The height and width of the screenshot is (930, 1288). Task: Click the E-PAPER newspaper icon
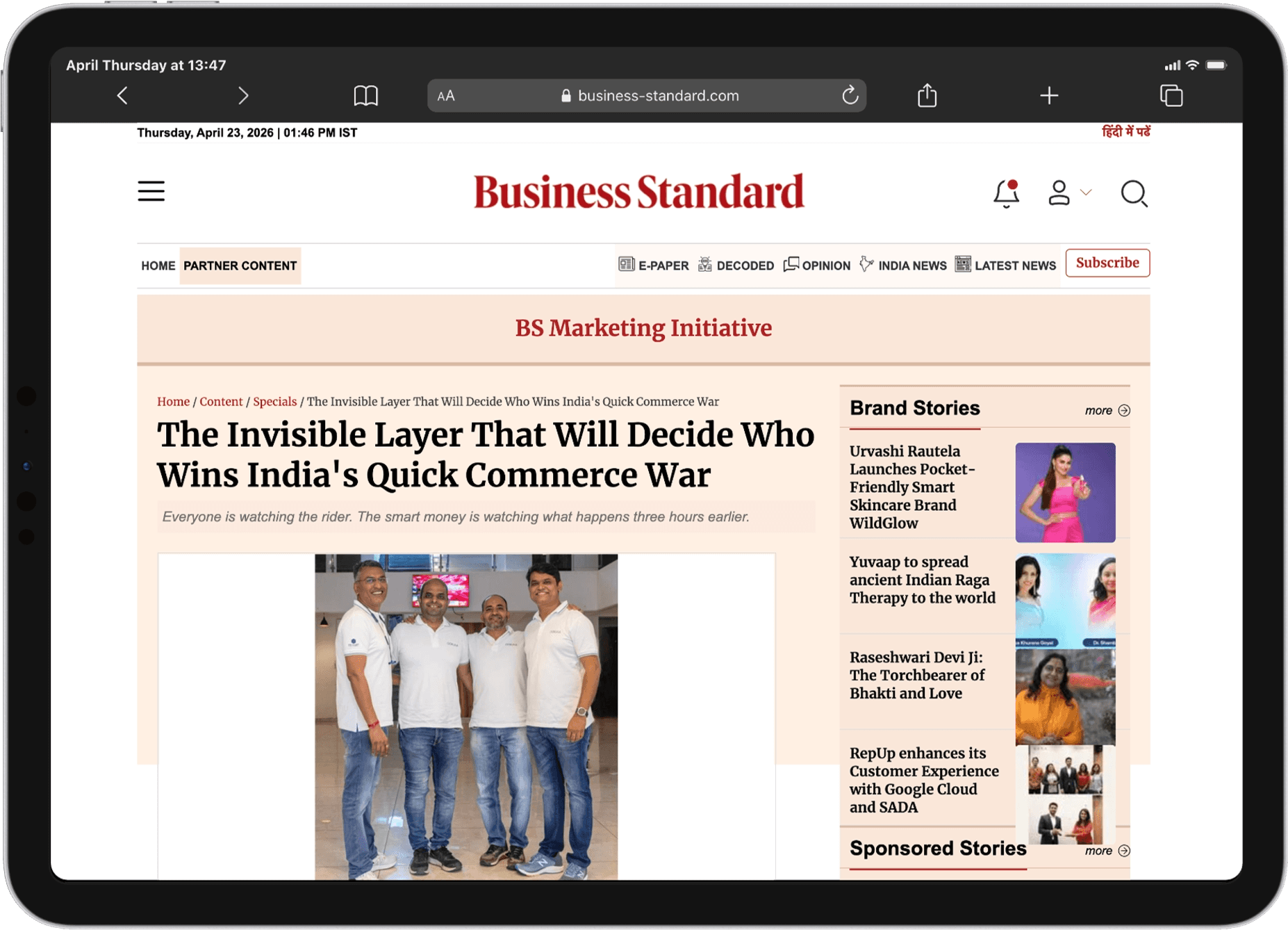[627, 264]
